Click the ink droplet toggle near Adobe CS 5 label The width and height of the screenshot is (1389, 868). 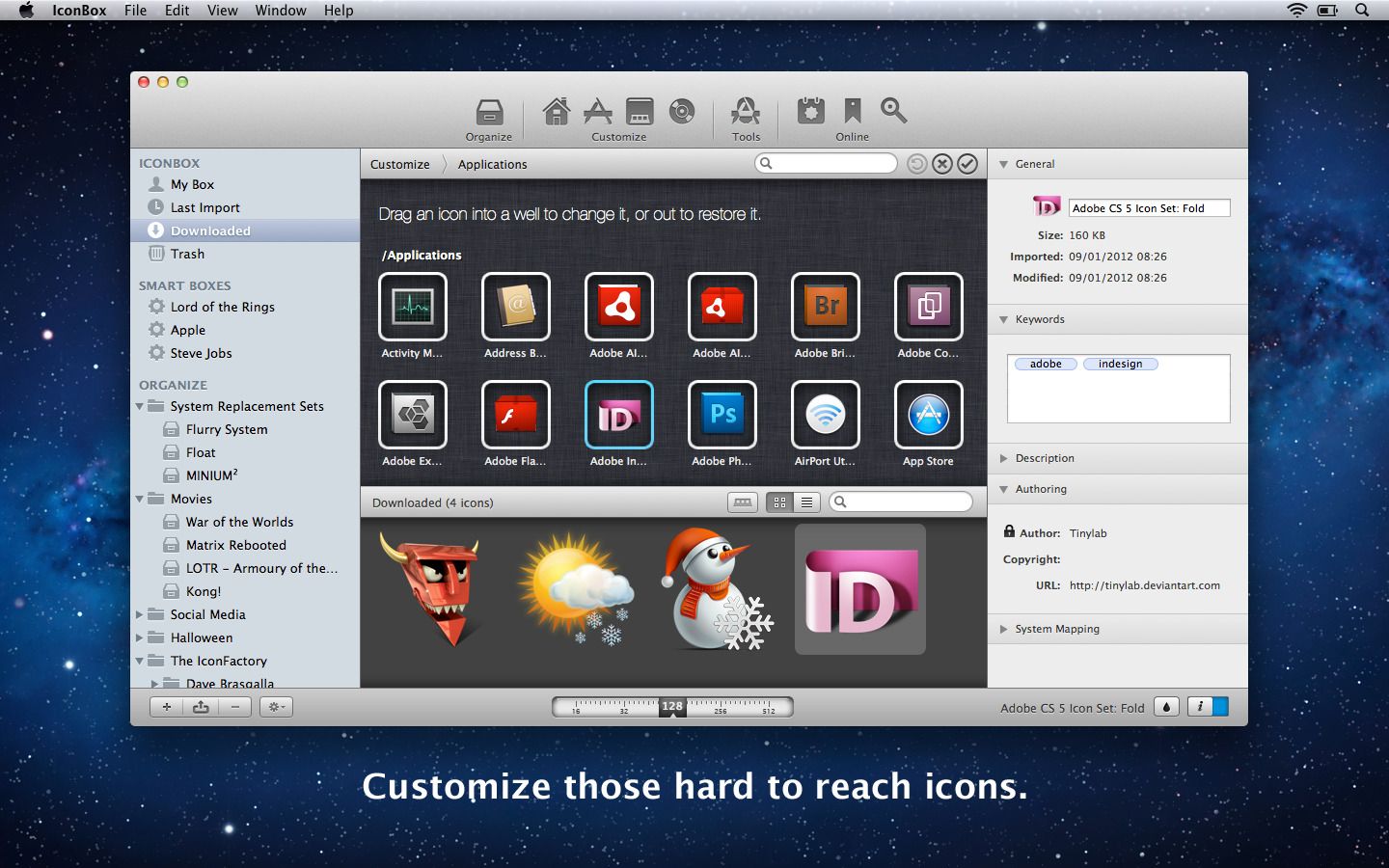coord(1165,706)
